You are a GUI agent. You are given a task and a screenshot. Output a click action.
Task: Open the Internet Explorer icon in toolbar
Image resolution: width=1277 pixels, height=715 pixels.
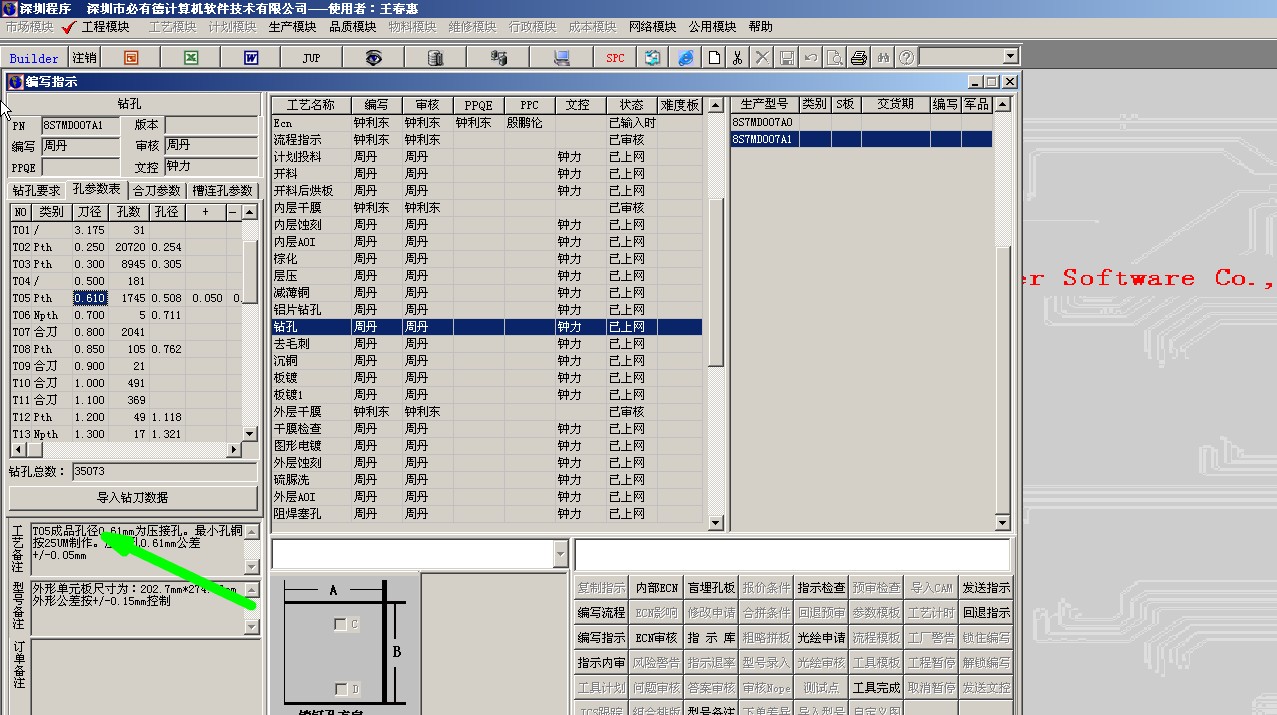686,58
